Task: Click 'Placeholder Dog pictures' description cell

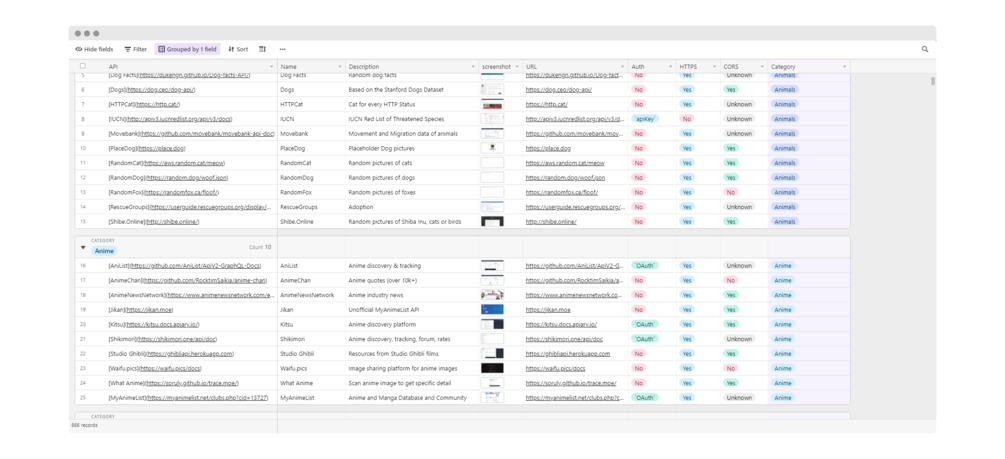Action: tap(412, 148)
